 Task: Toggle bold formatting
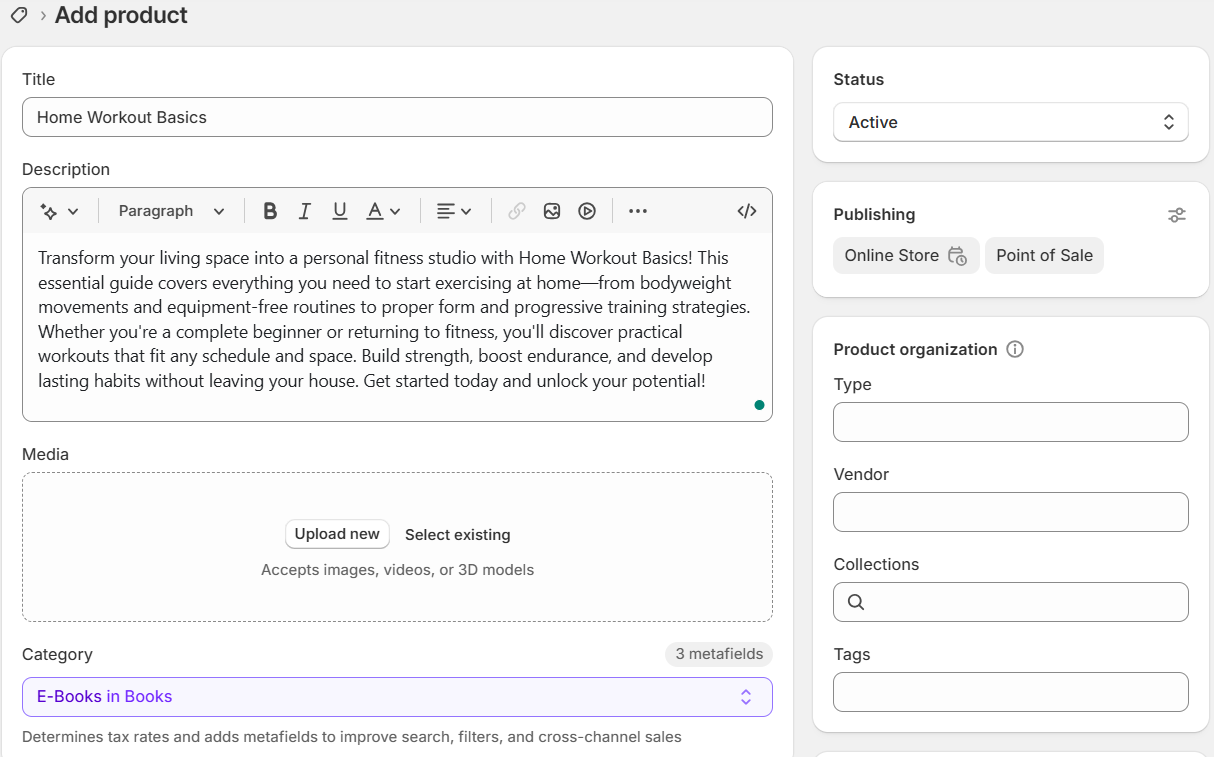click(x=270, y=211)
